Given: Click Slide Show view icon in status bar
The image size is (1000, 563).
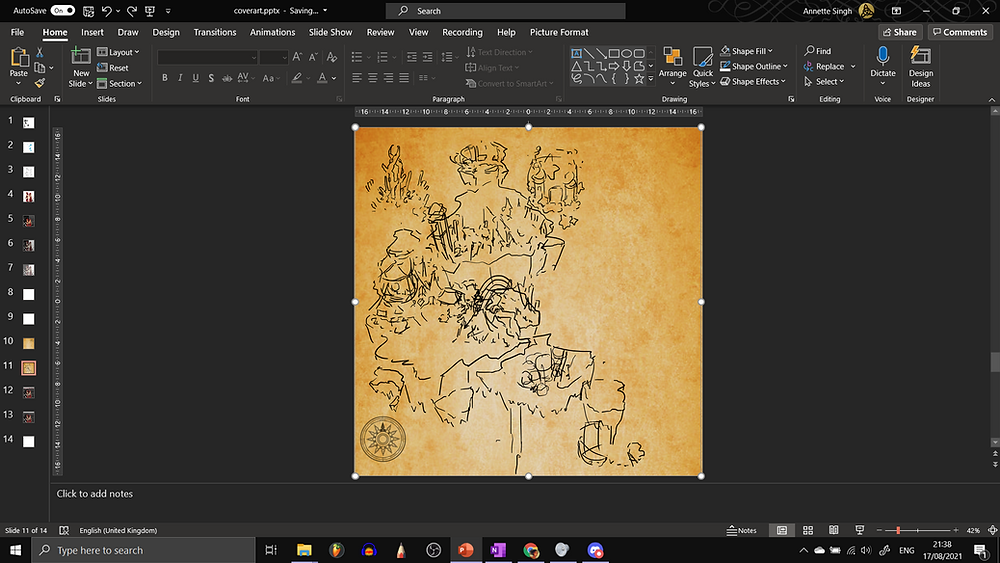Looking at the screenshot, I should coord(860,530).
